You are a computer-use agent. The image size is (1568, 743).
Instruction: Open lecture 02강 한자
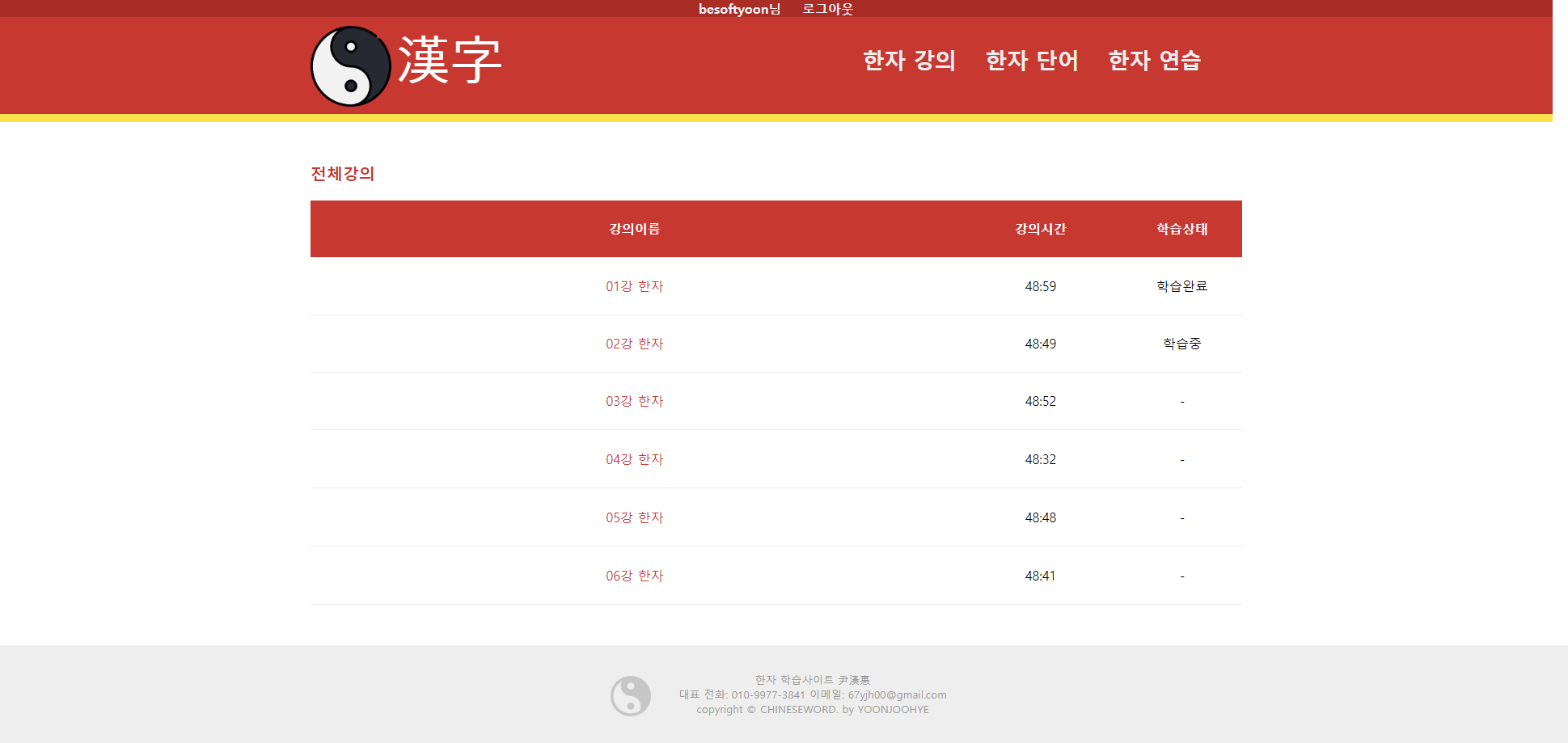(634, 344)
